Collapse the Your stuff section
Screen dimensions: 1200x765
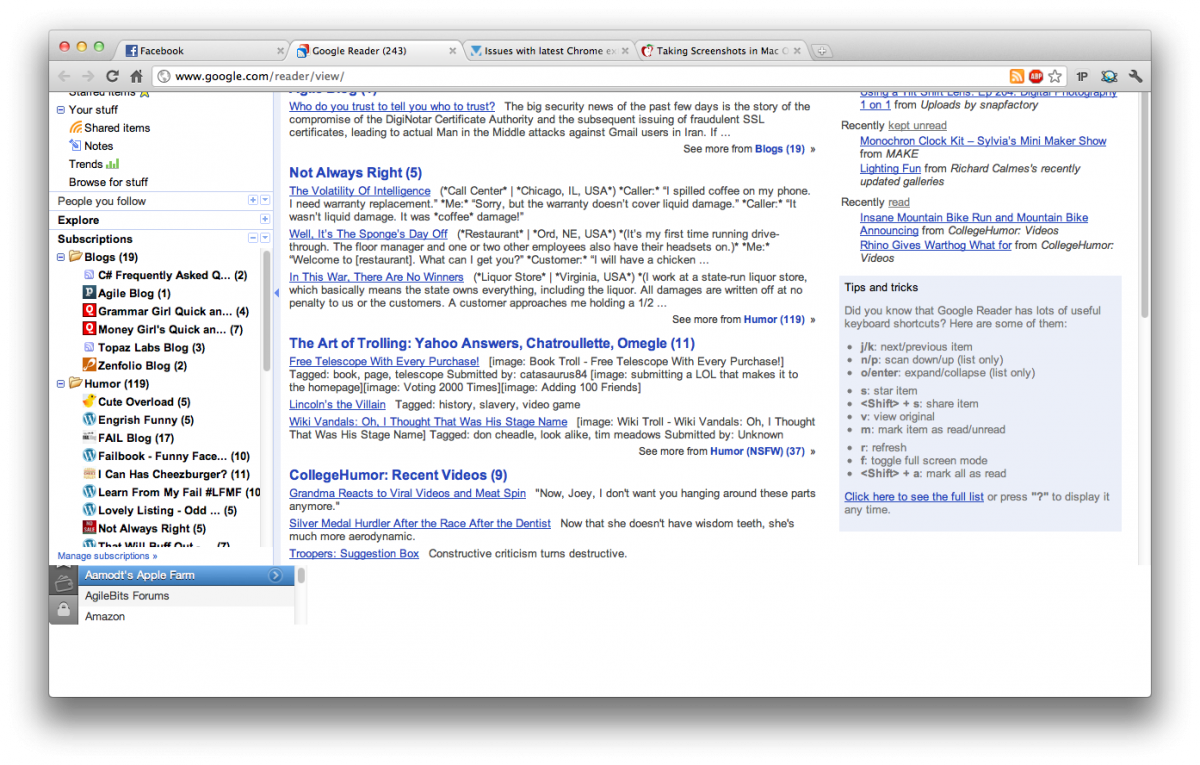[61, 110]
